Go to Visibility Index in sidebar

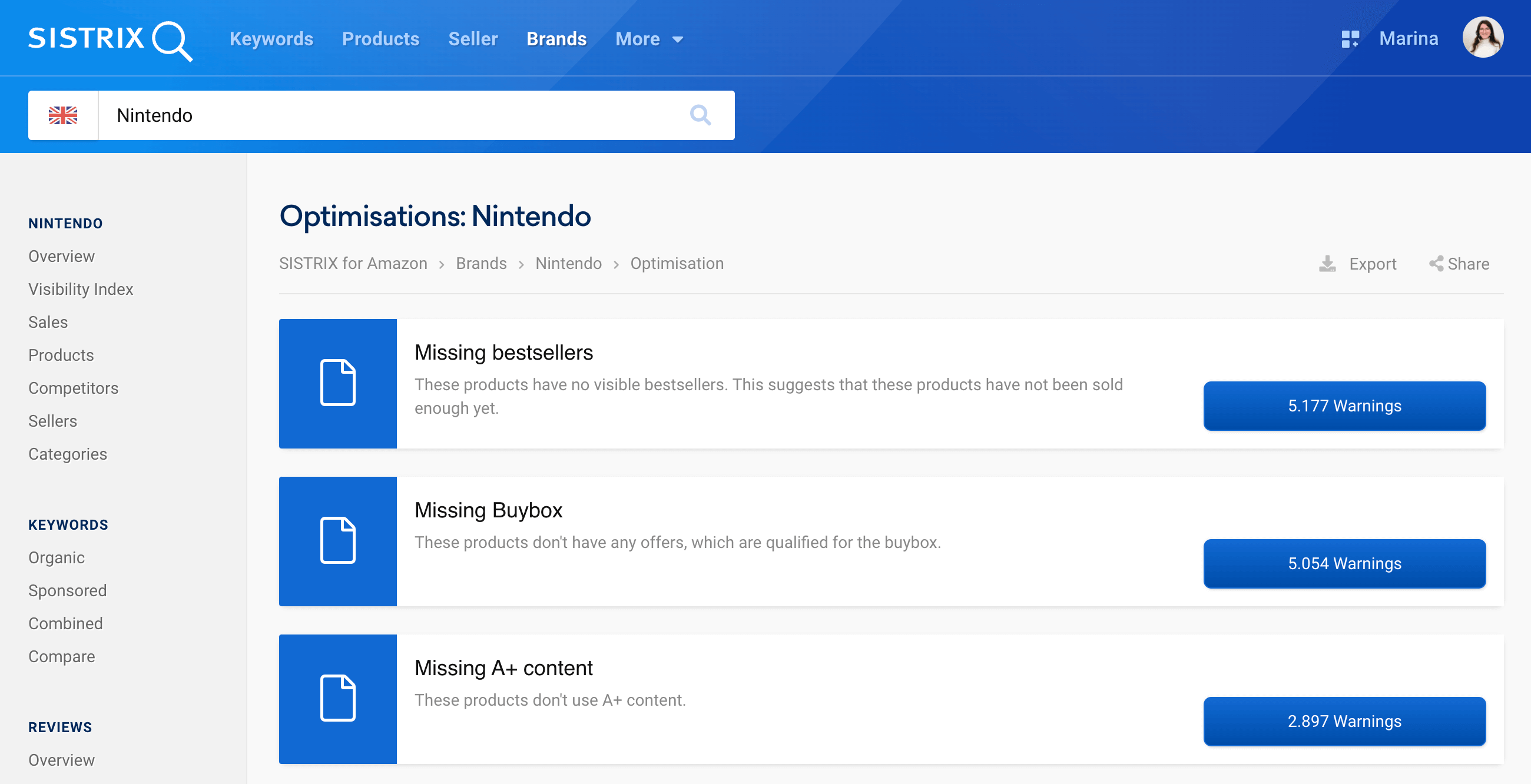(x=81, y=289)
